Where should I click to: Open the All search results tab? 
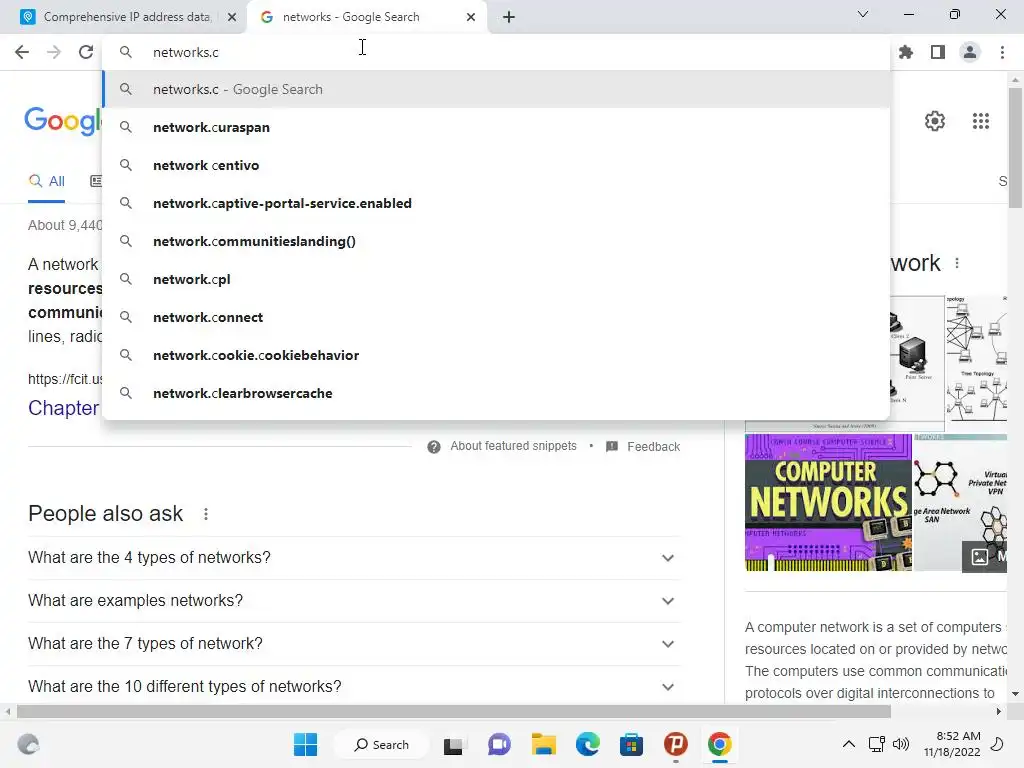(x=46, y=182)
